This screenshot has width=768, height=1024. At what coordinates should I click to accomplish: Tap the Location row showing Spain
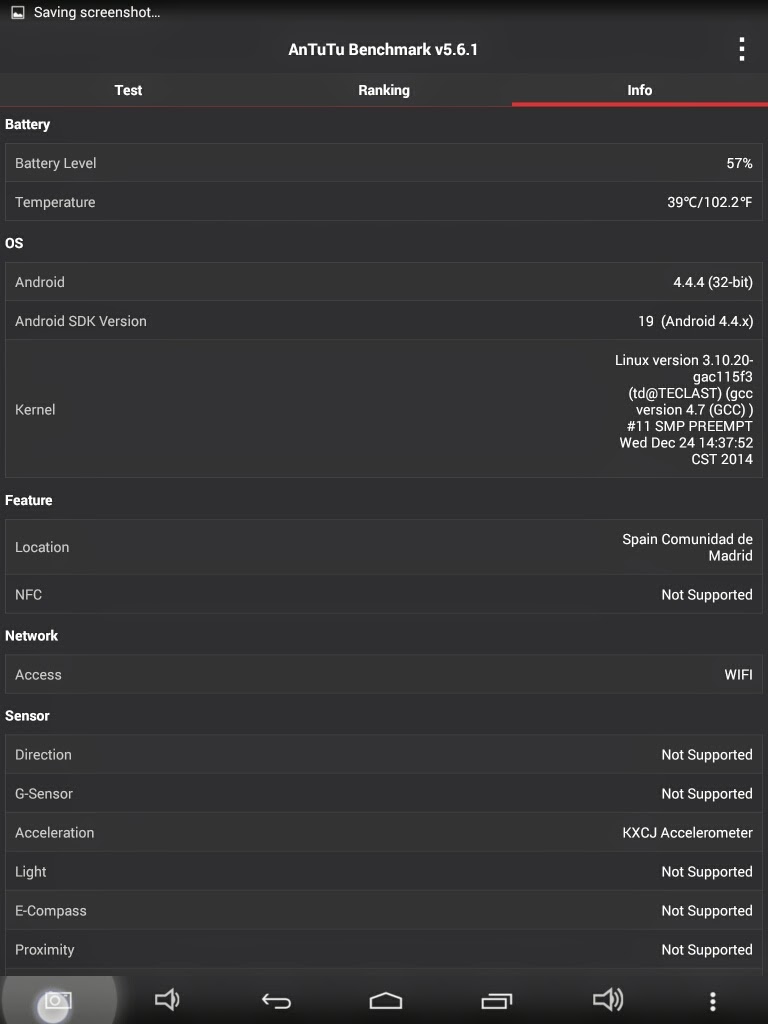[384, 547]
